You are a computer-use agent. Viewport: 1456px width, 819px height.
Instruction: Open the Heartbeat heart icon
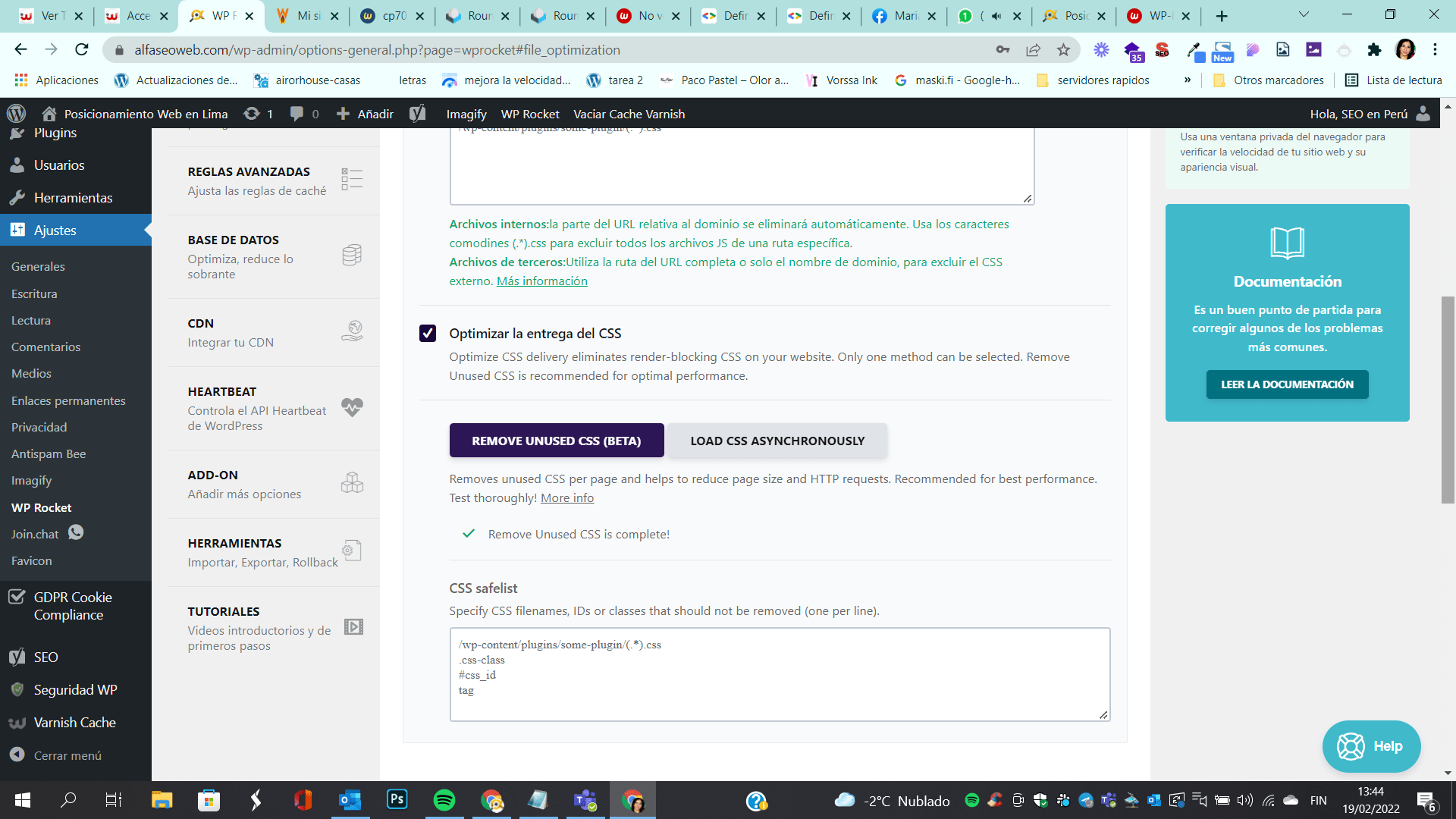(x=352, y=407)
